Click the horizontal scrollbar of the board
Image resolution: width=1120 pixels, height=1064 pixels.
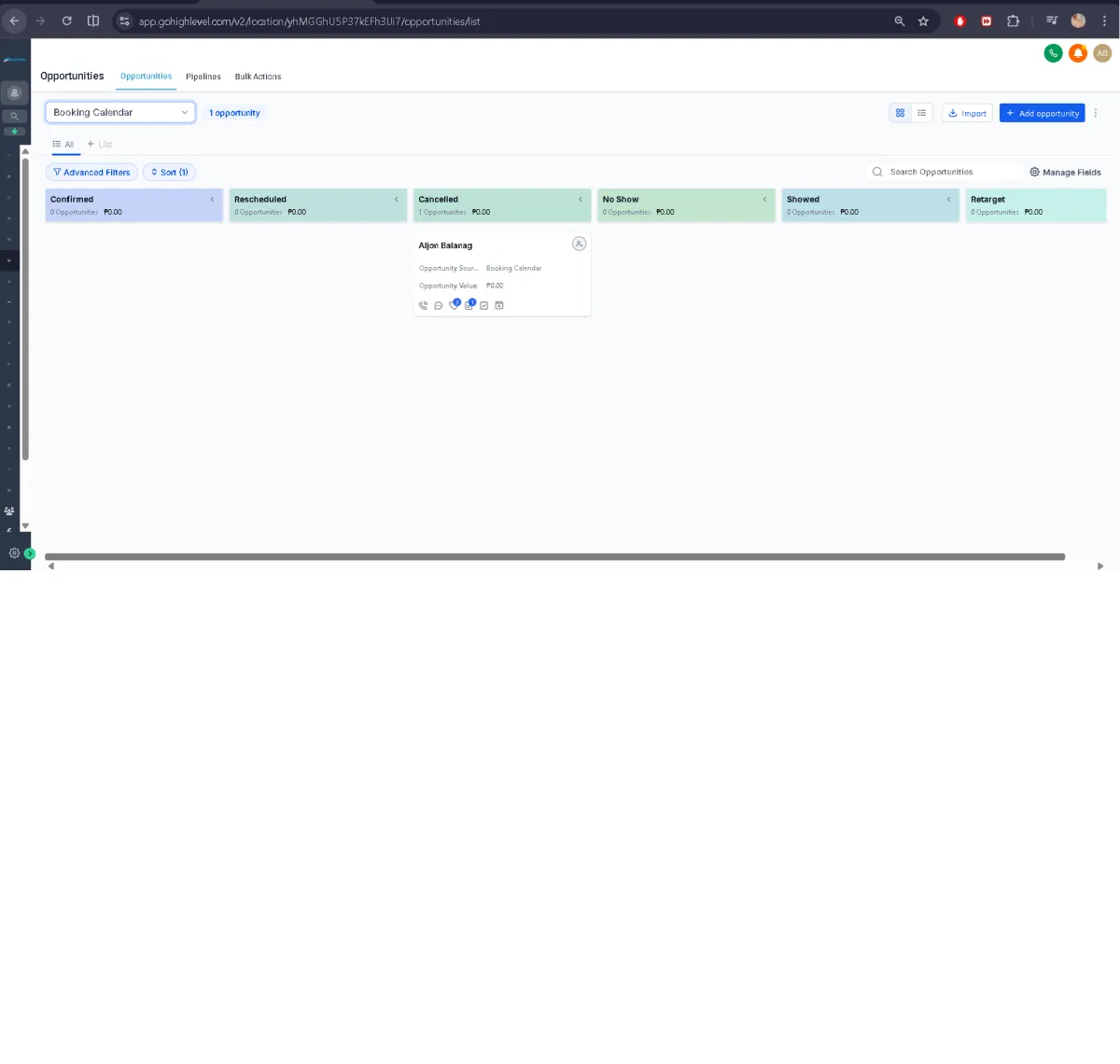(x=554, y=556)
